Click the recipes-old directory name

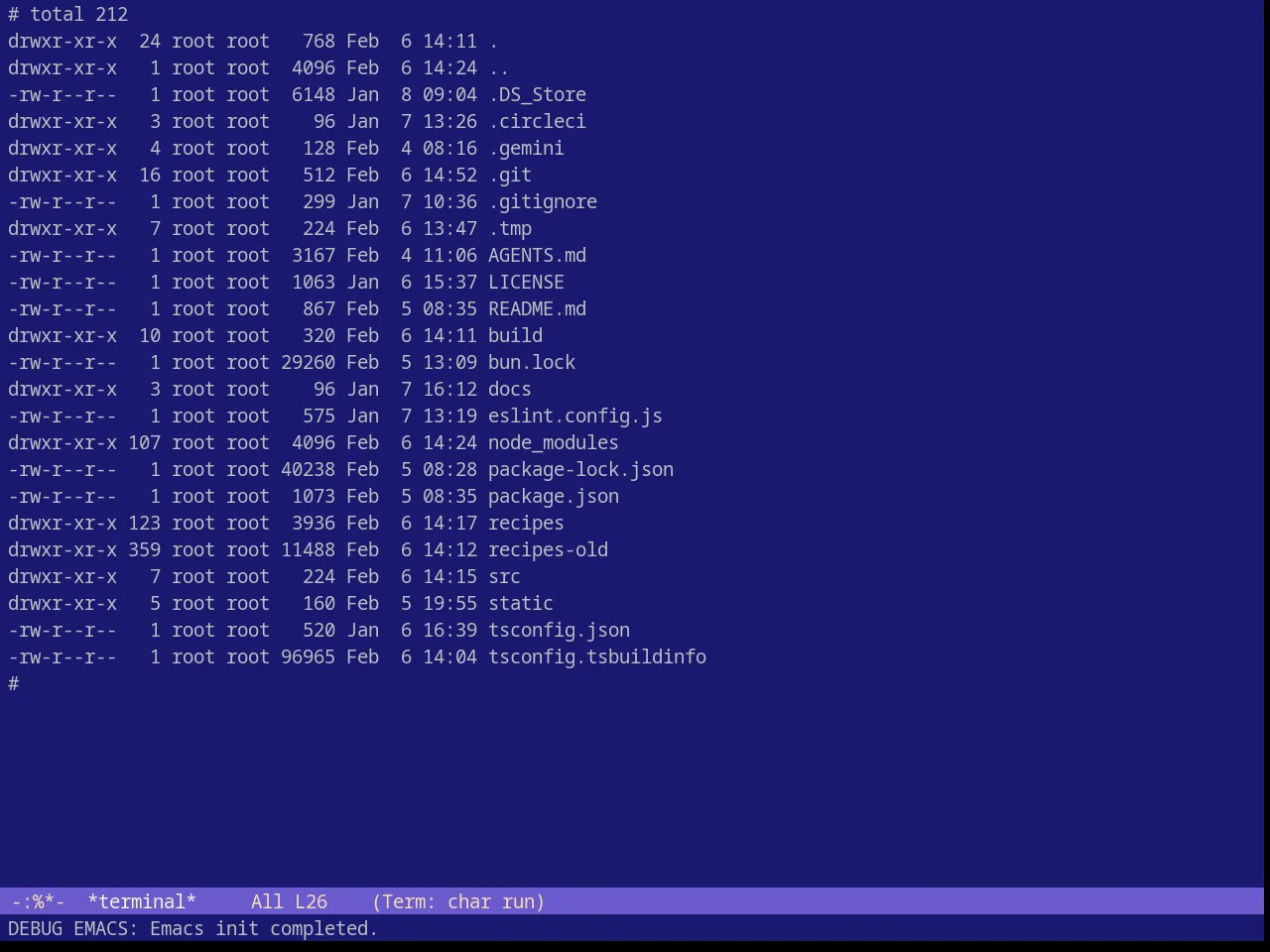548,549
